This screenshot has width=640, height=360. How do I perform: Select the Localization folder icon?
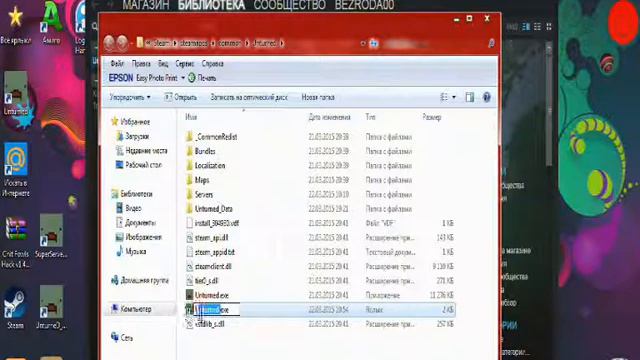click(189, 166)
